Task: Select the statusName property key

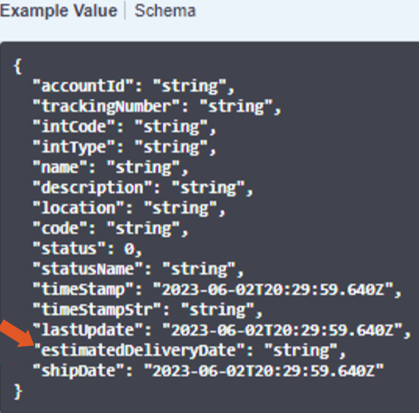Action: [88, 269]
